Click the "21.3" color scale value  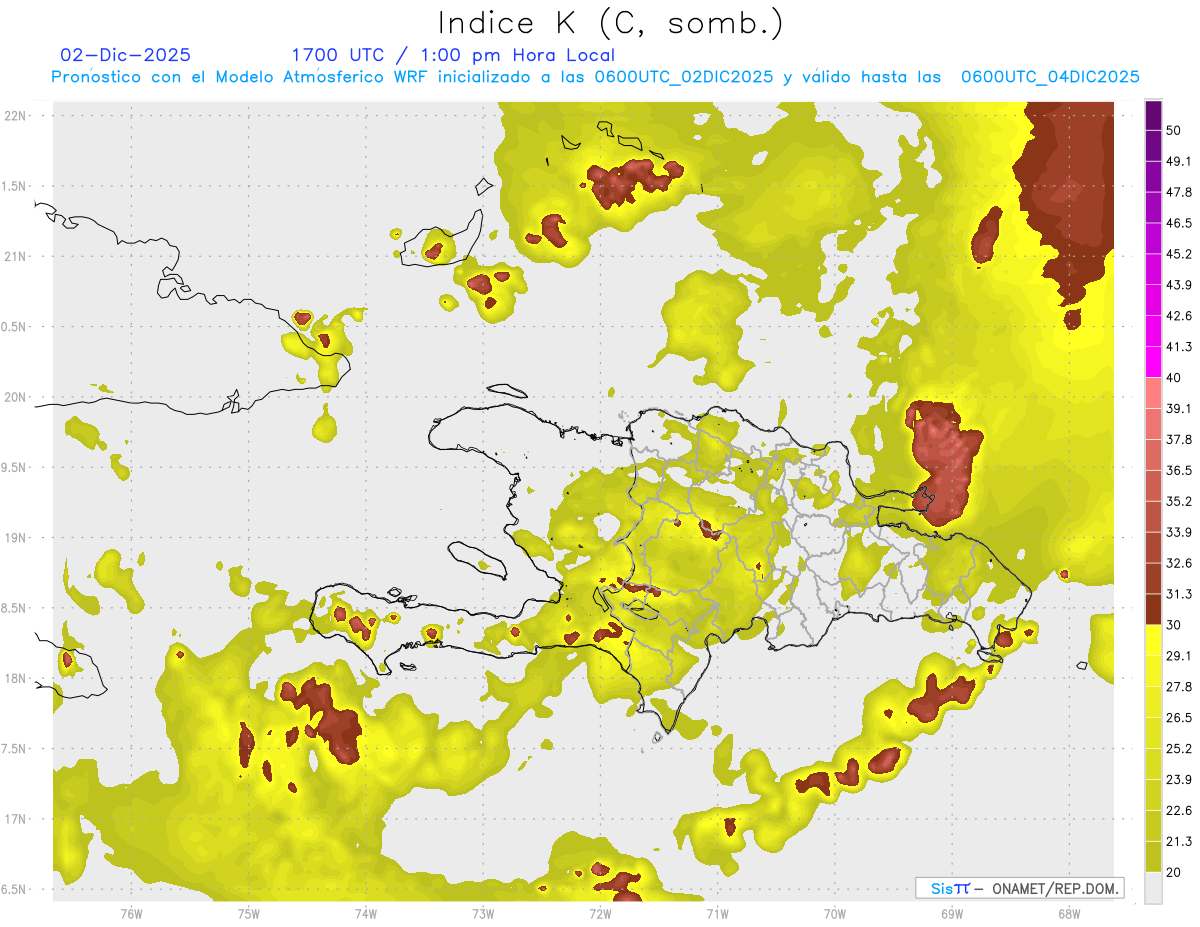[x=1179, y=842]
